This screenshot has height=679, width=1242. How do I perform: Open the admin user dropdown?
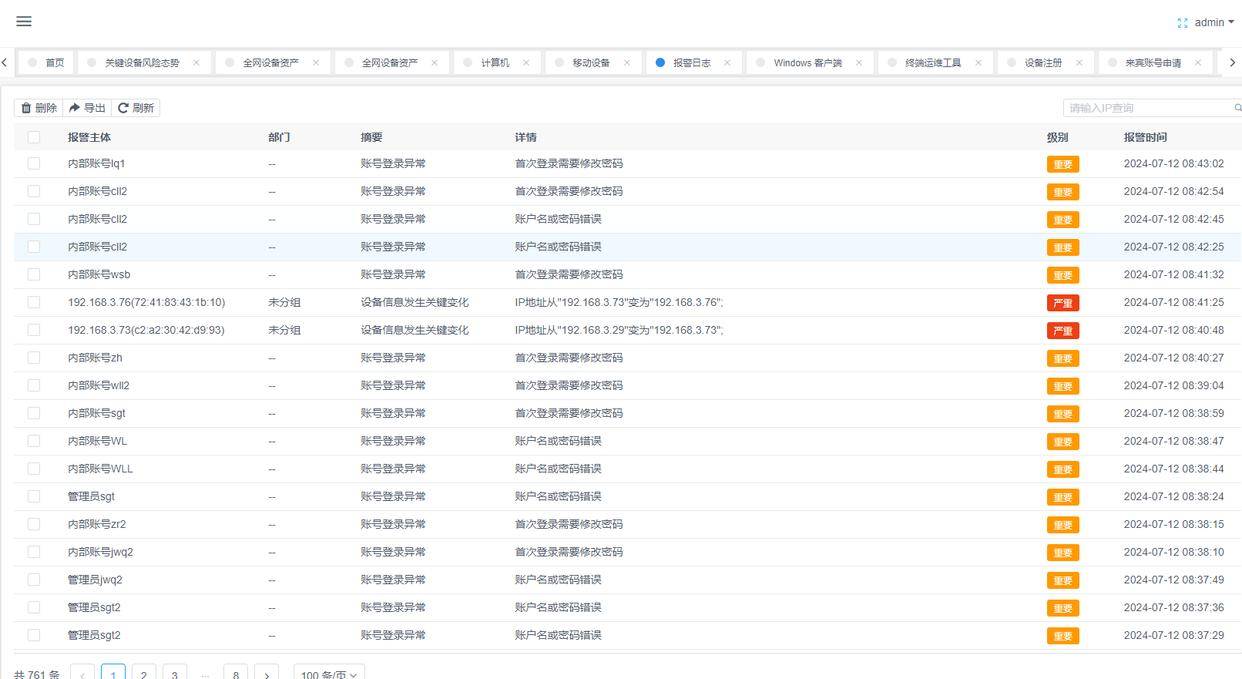(1214, 23)
